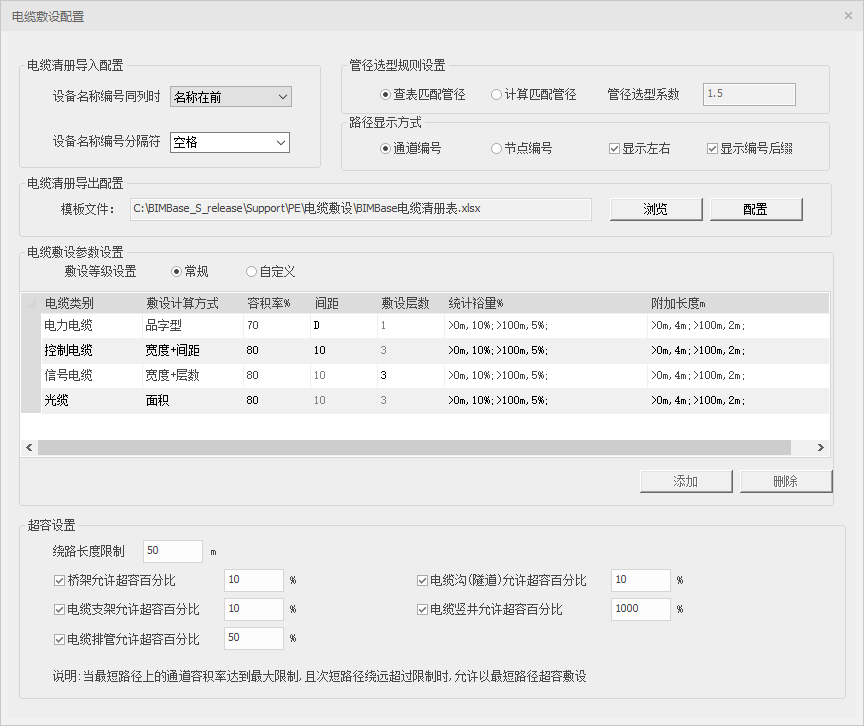
Task: Click the 绕路长度限制 input field
Action: click(x=172, y=550)
